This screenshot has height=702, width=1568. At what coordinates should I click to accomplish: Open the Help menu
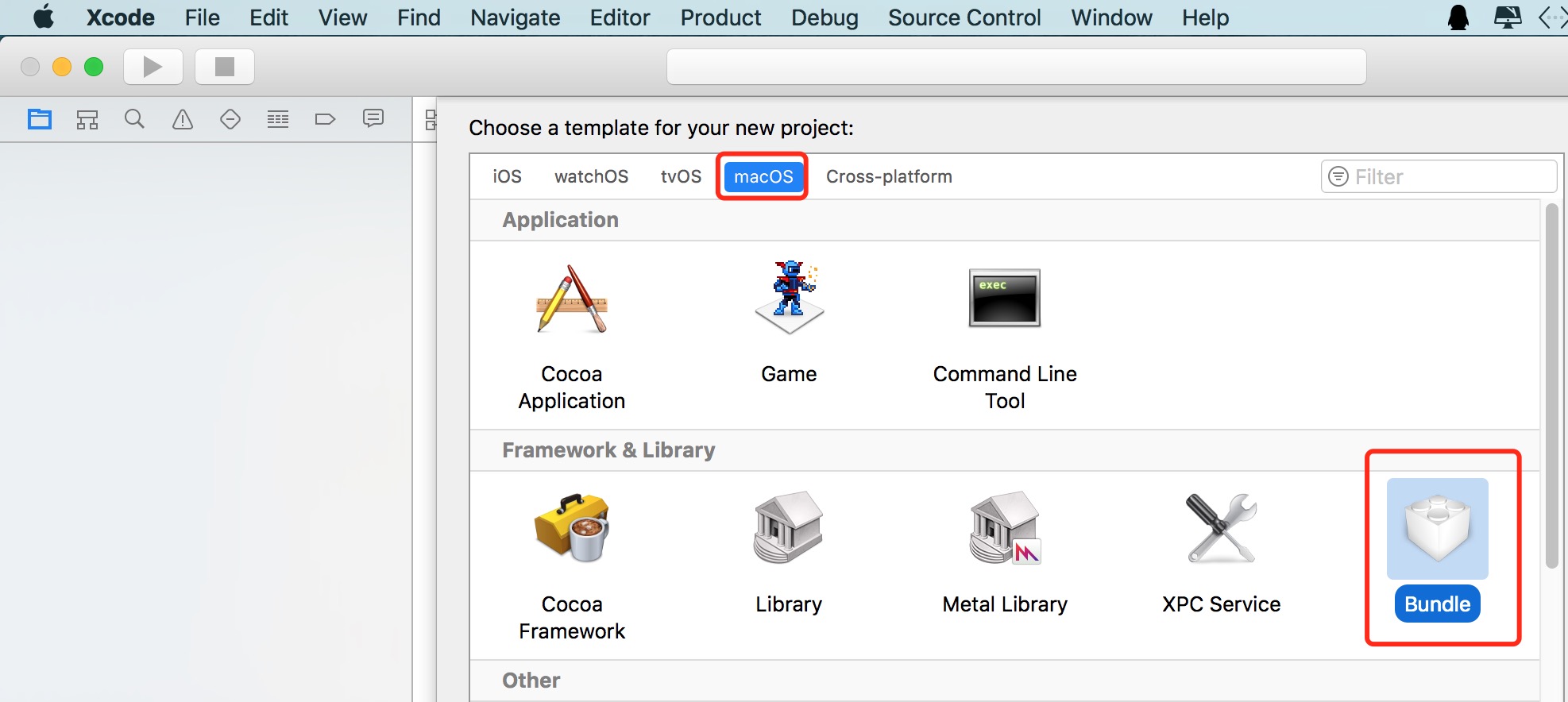(1205, 17)
